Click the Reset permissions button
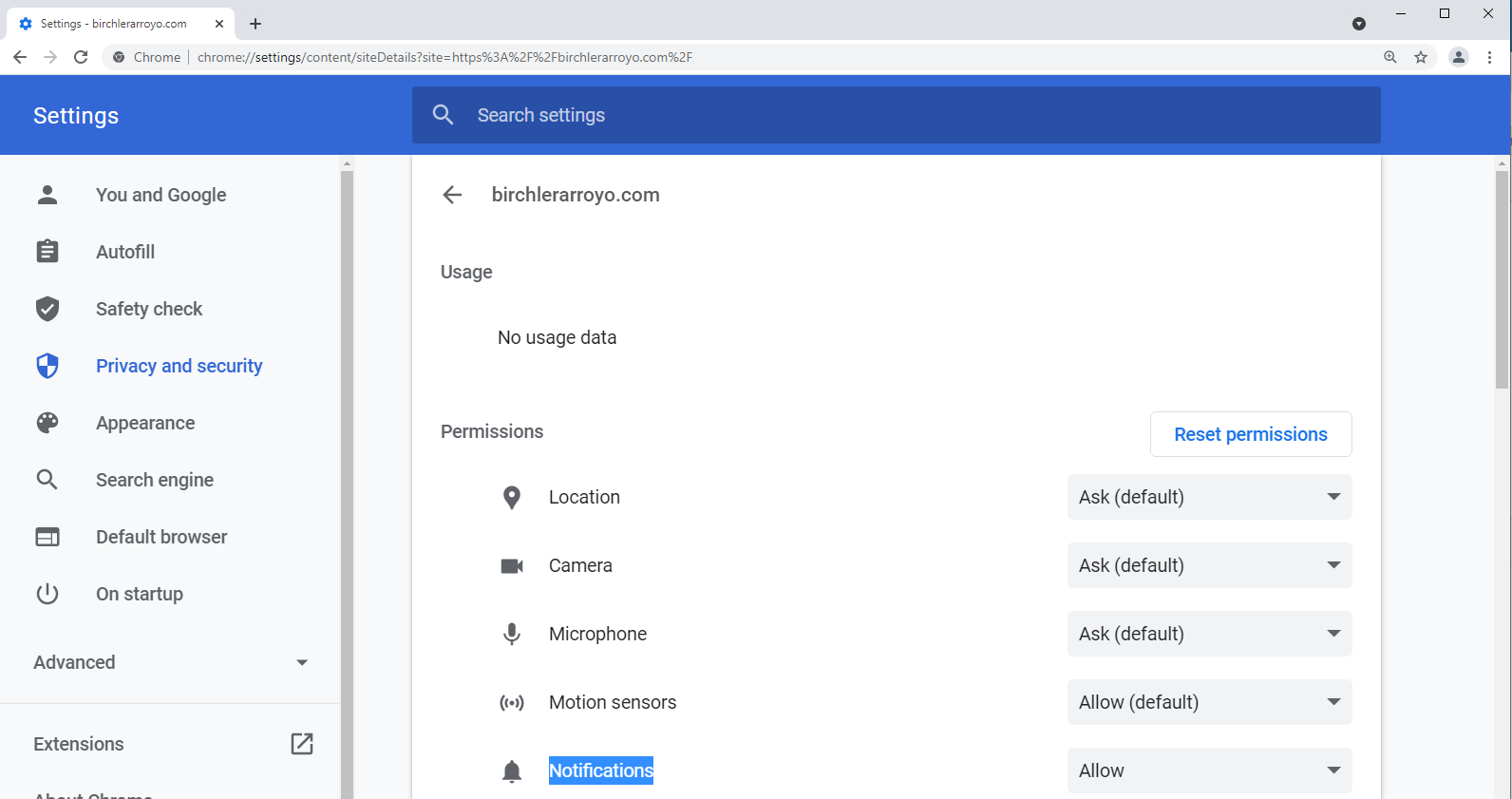The image size is (1512, 799). coord(1250,434)
